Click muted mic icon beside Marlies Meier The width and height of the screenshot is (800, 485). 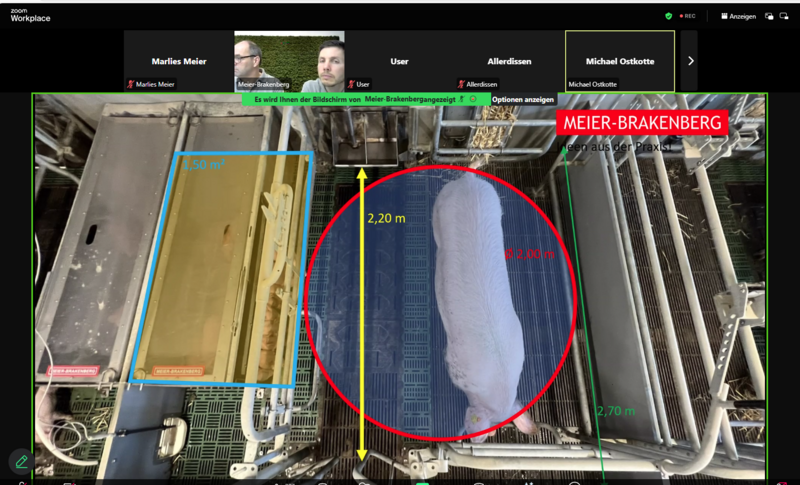[130, 85]
